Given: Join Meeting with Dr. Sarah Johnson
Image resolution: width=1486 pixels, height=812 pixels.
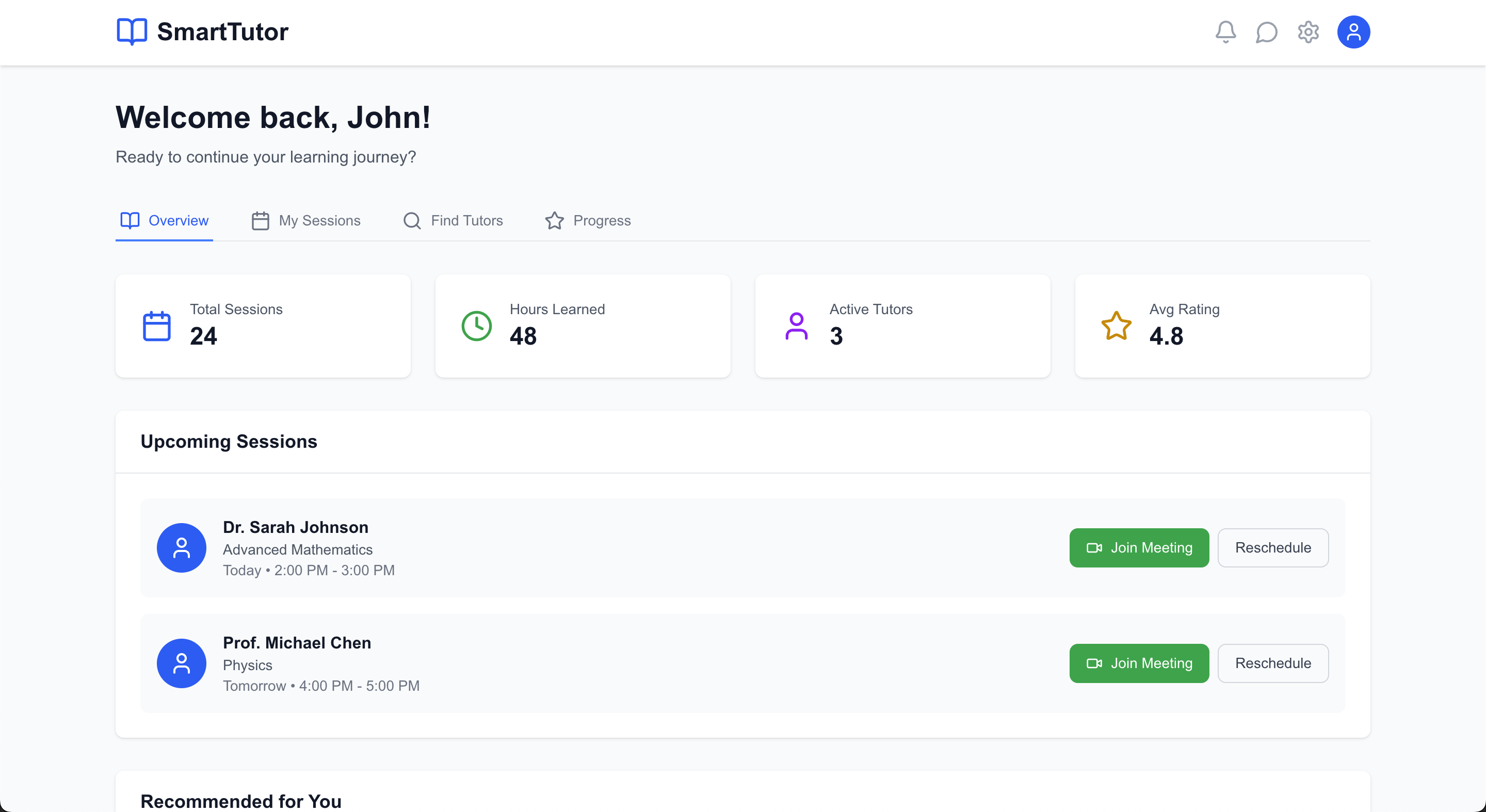Looking at the screenshot, I should coord(1139,547).
